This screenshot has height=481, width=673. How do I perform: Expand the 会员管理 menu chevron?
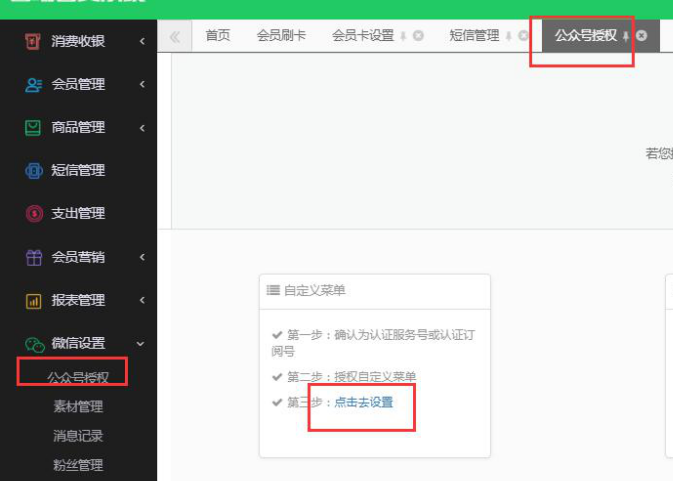click(x=142, y=84)
